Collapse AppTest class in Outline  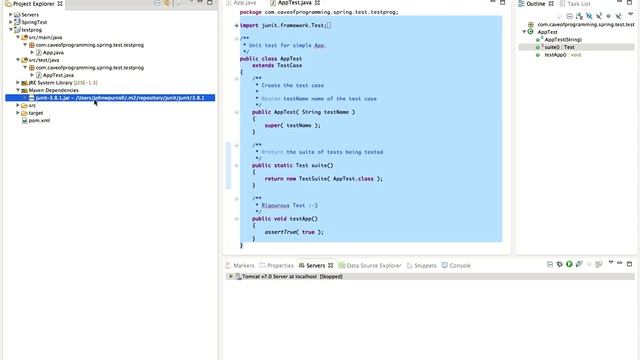pyautogui.click(x=524, y=32)
